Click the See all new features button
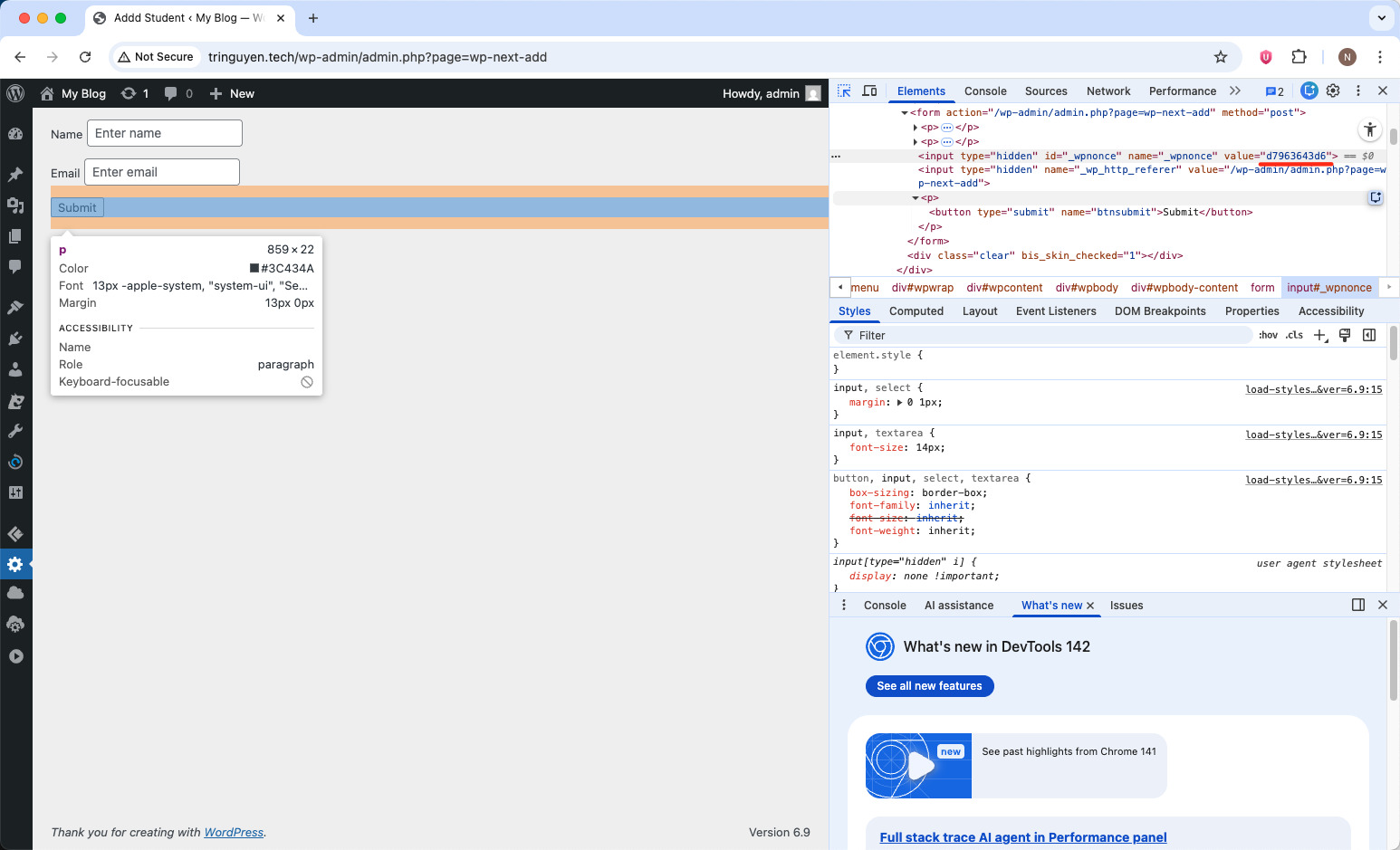This screenshot has height=850, width=1400. (929, 685)
